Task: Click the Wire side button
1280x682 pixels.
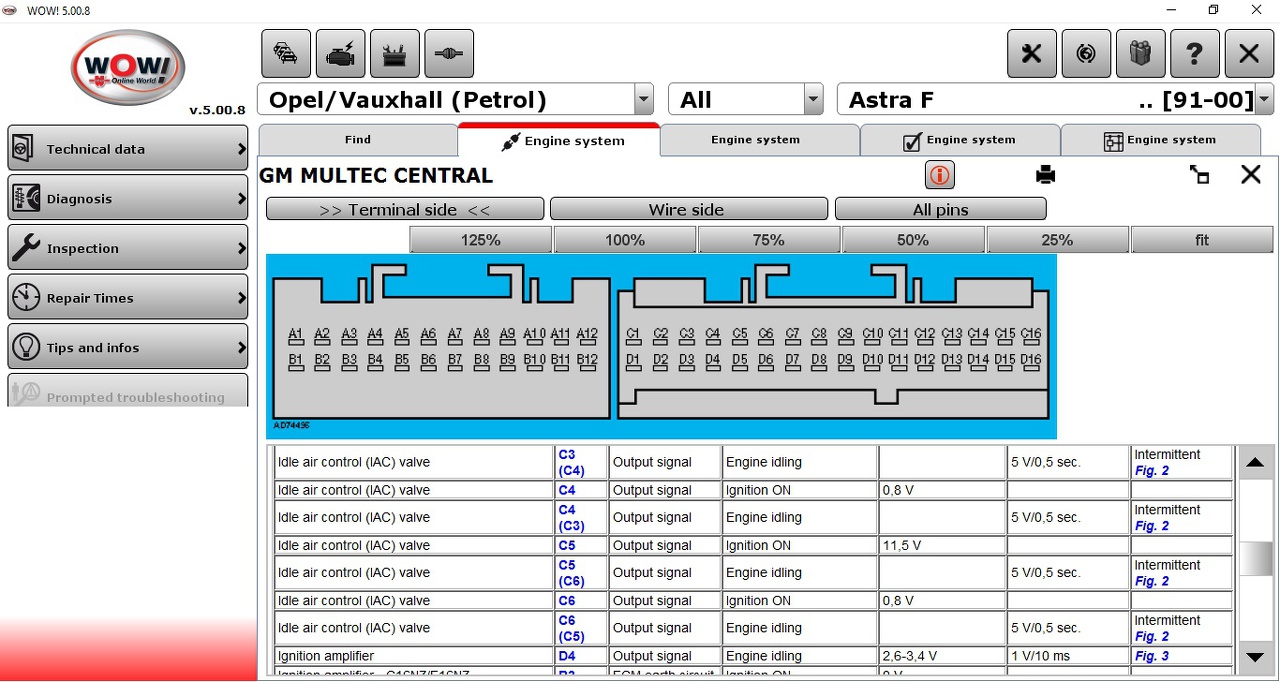Action: [x=689, y=209]
